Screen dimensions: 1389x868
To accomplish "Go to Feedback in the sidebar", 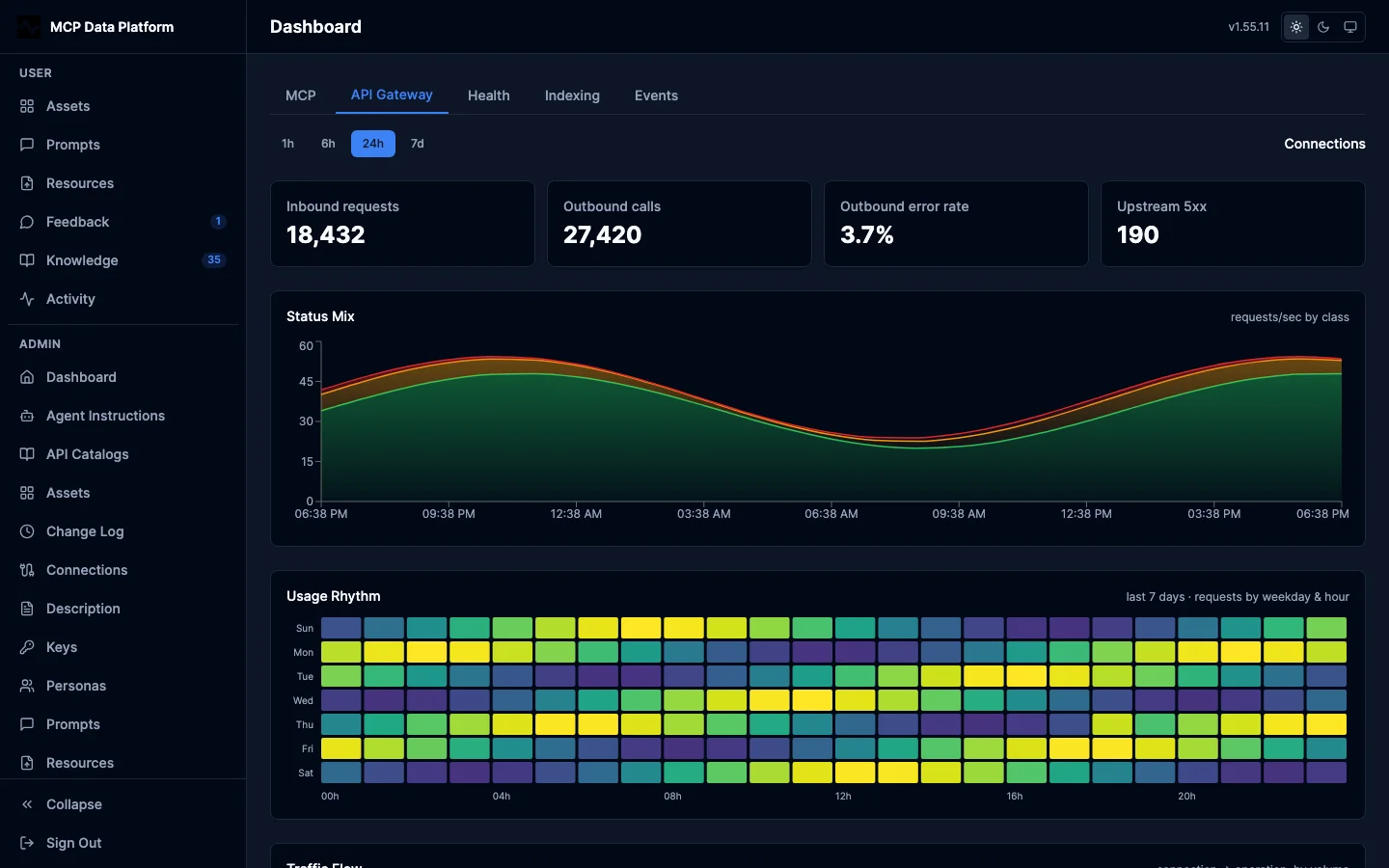I will point(123,222).
